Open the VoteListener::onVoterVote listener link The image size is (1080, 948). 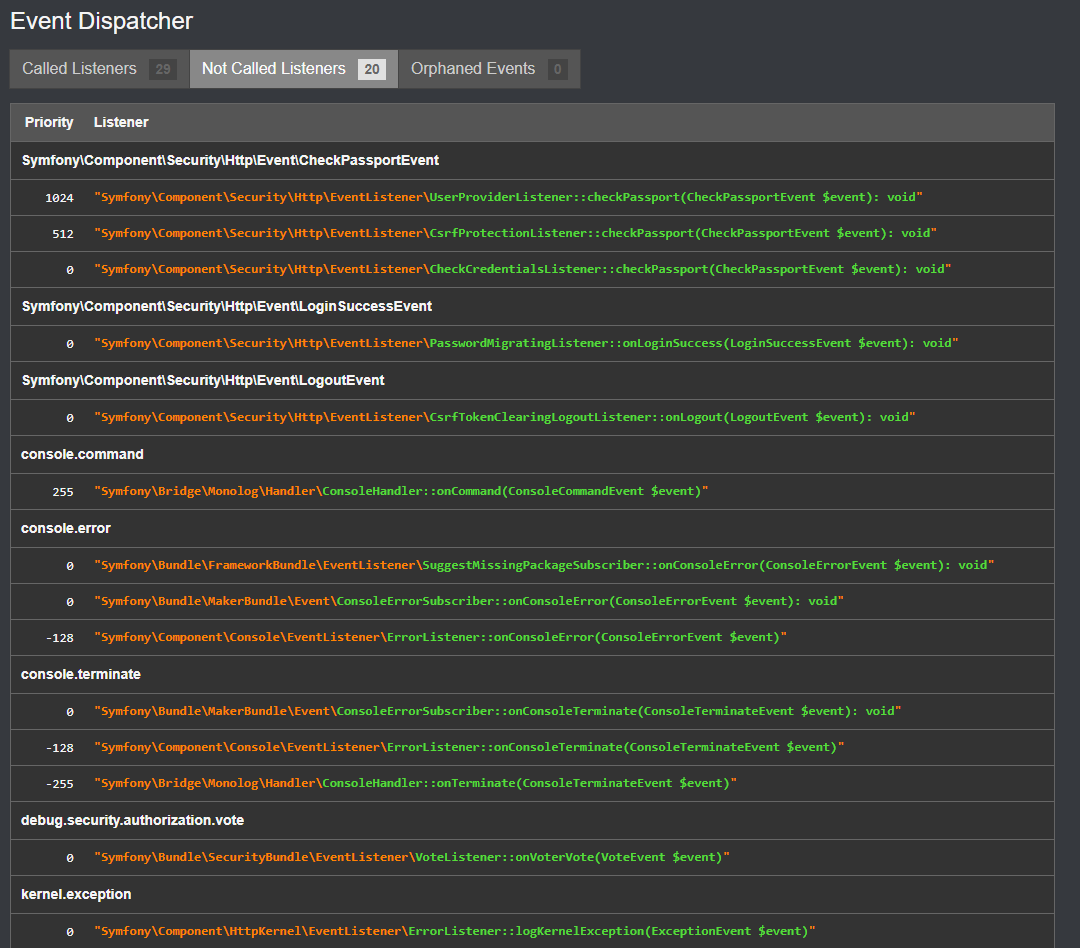412,857
